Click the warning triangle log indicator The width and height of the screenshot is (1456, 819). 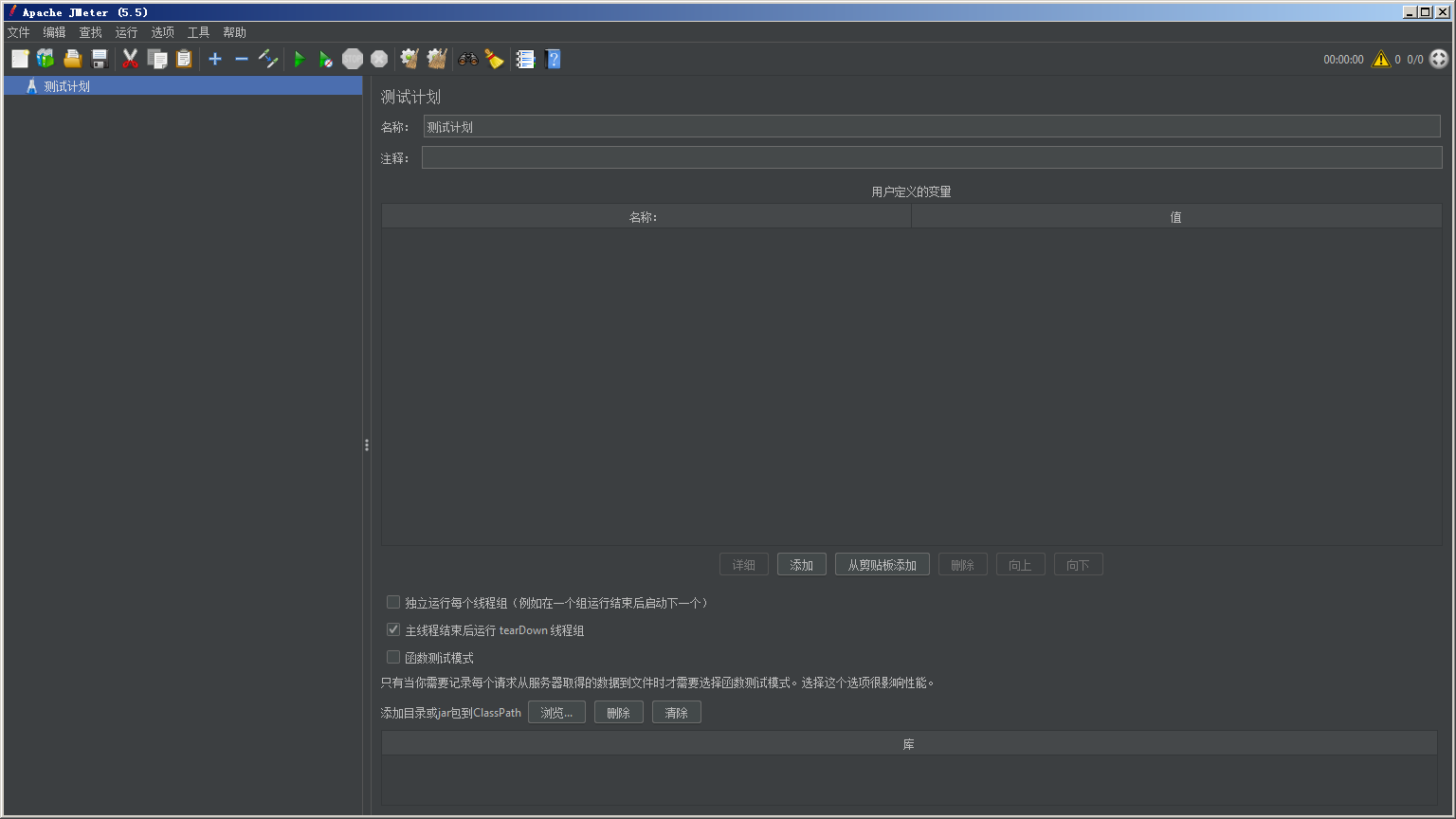[x=1381, y=59]
